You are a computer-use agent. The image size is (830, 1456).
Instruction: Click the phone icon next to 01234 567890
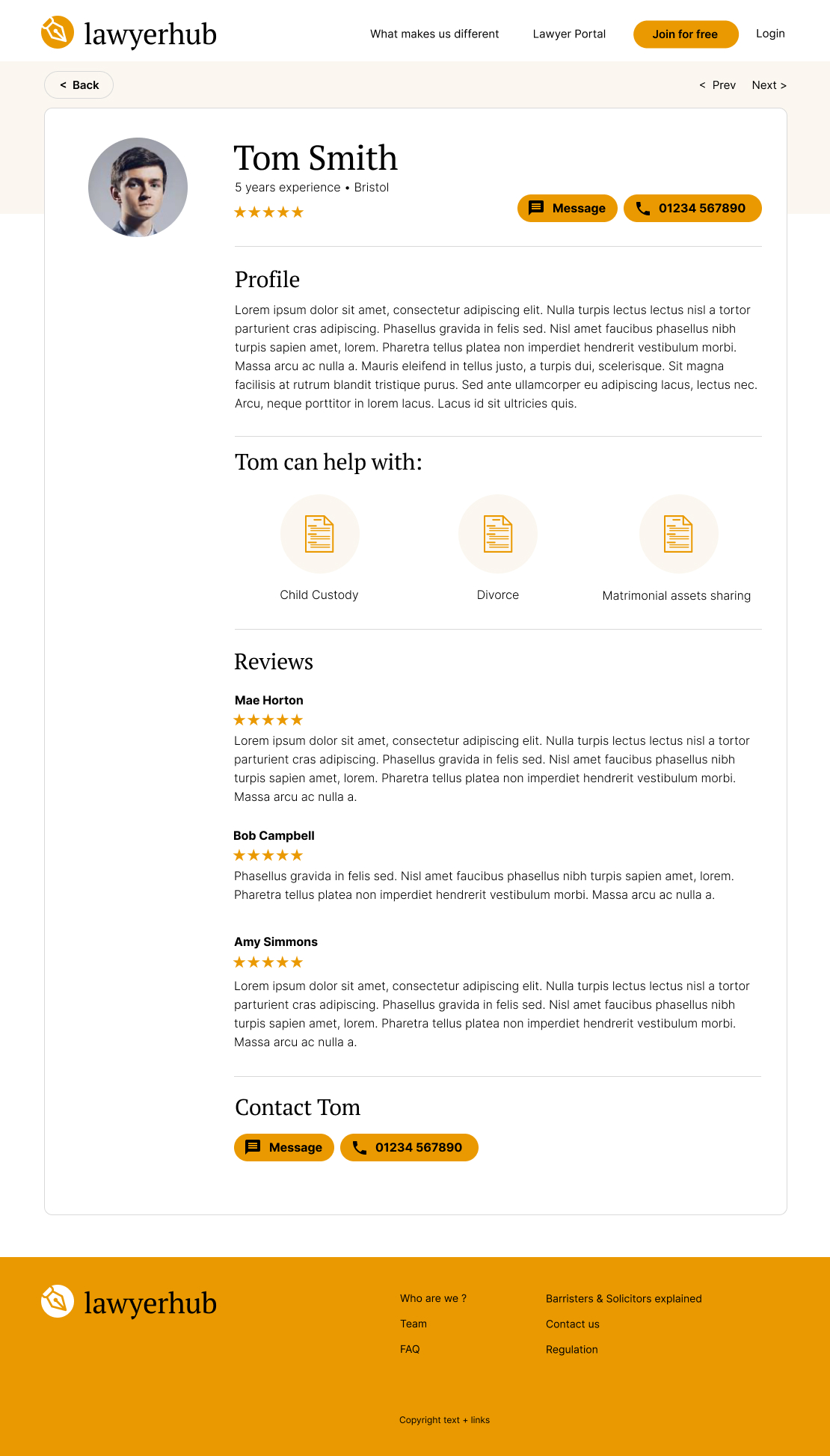pyautogui.click(x=642, y=209)
